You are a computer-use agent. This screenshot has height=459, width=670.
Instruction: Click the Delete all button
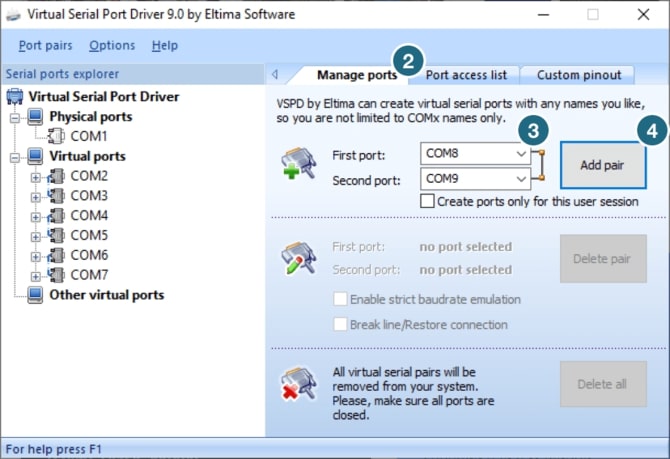pyautogui.click(x=603, y=384)
